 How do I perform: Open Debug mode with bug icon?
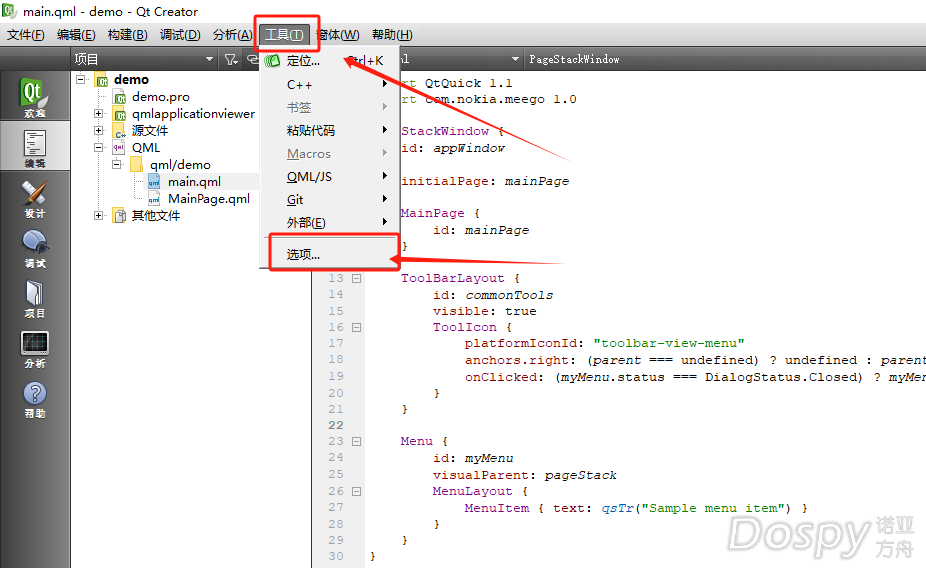(x=34, y=247)
